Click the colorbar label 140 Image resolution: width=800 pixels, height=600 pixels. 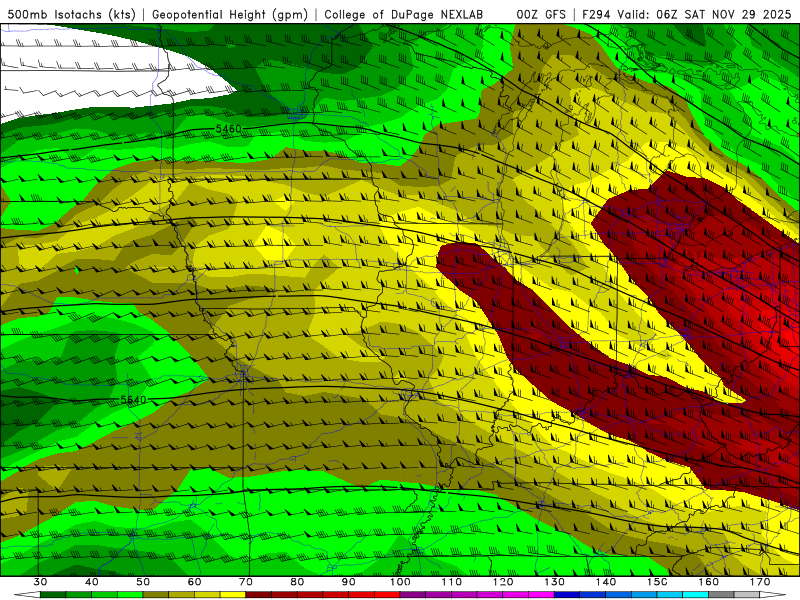coord(606,582)
